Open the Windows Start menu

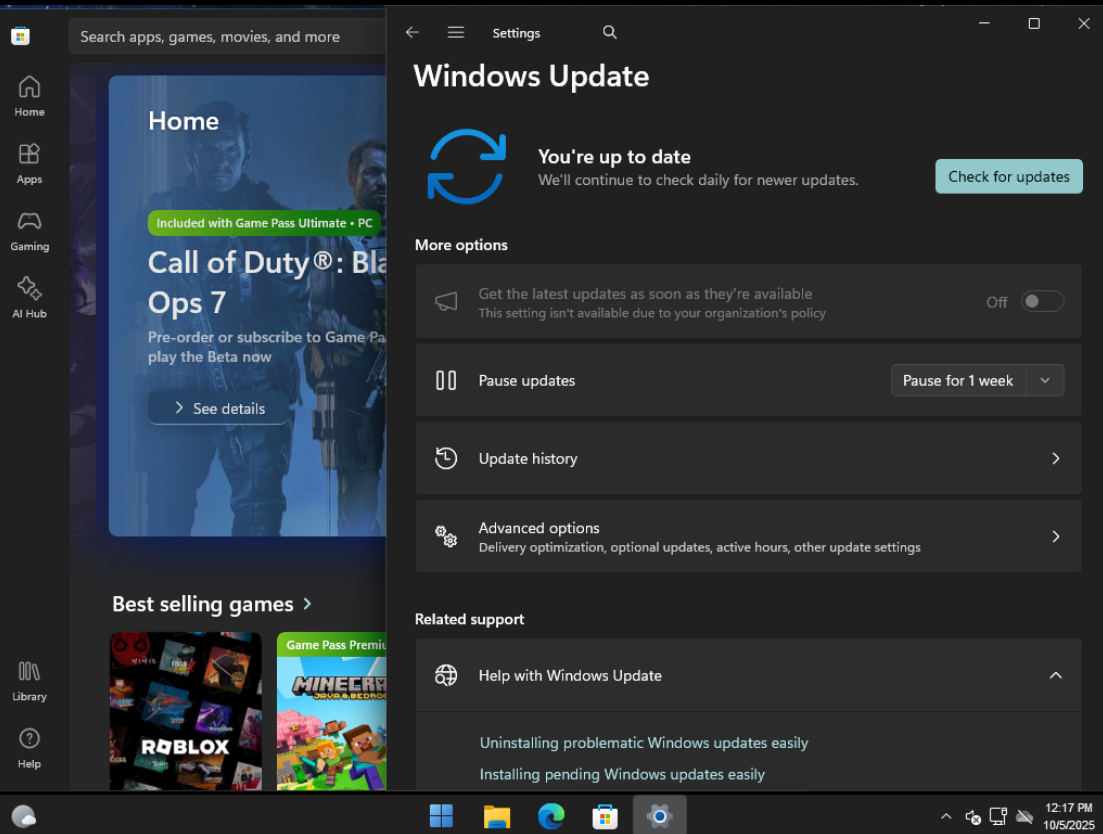(442, 816)
